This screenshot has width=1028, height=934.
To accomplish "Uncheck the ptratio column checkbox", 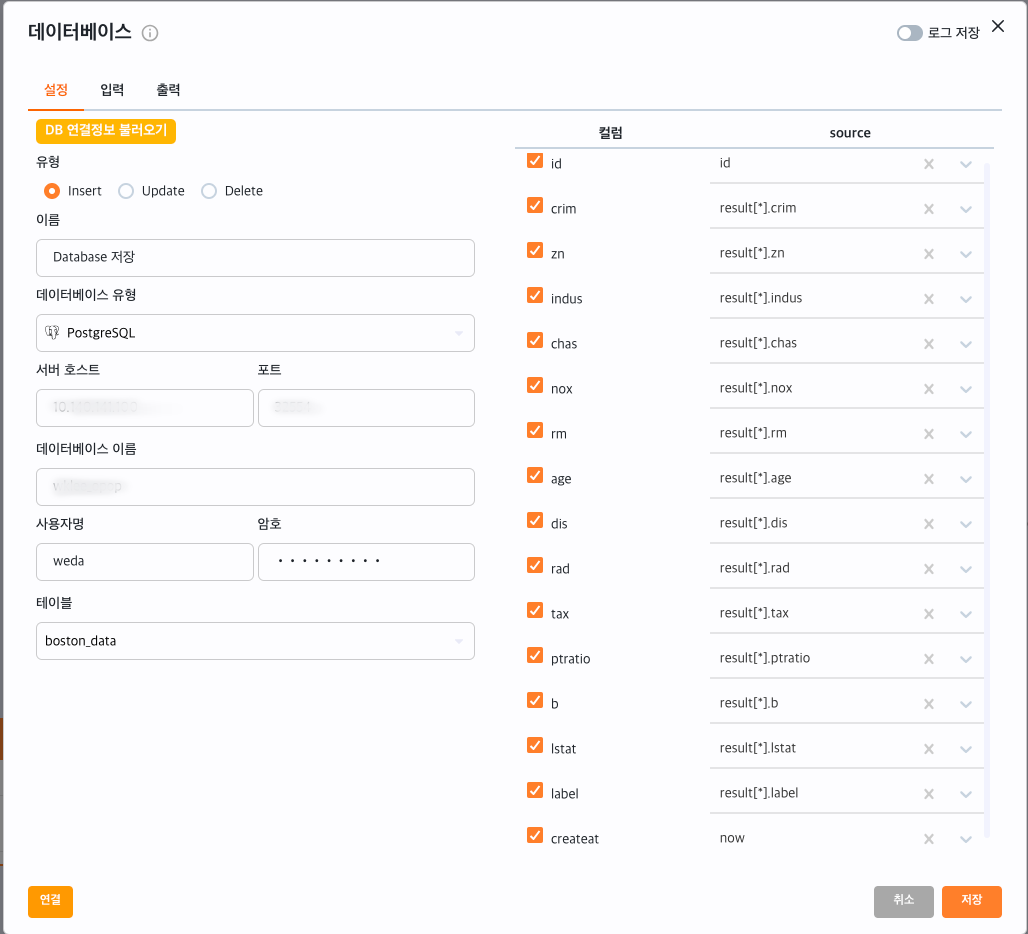I will tap(535, 655).
